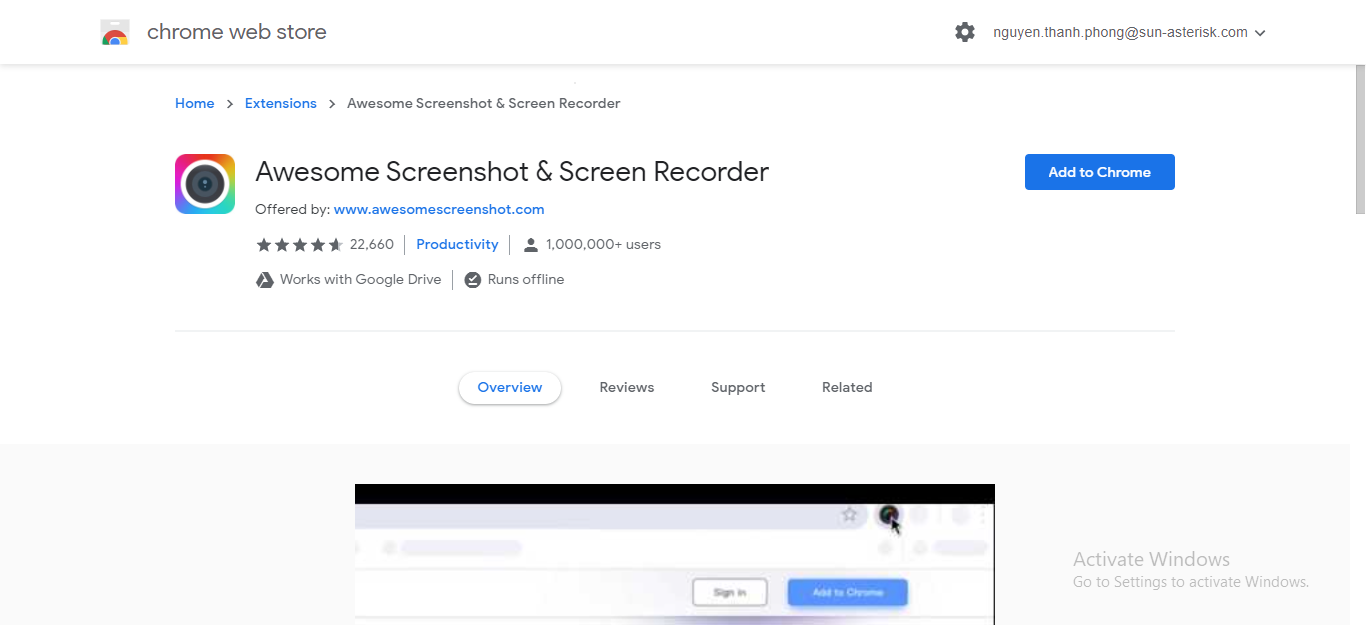Click the Runs offline text

(x=526, y=279)
